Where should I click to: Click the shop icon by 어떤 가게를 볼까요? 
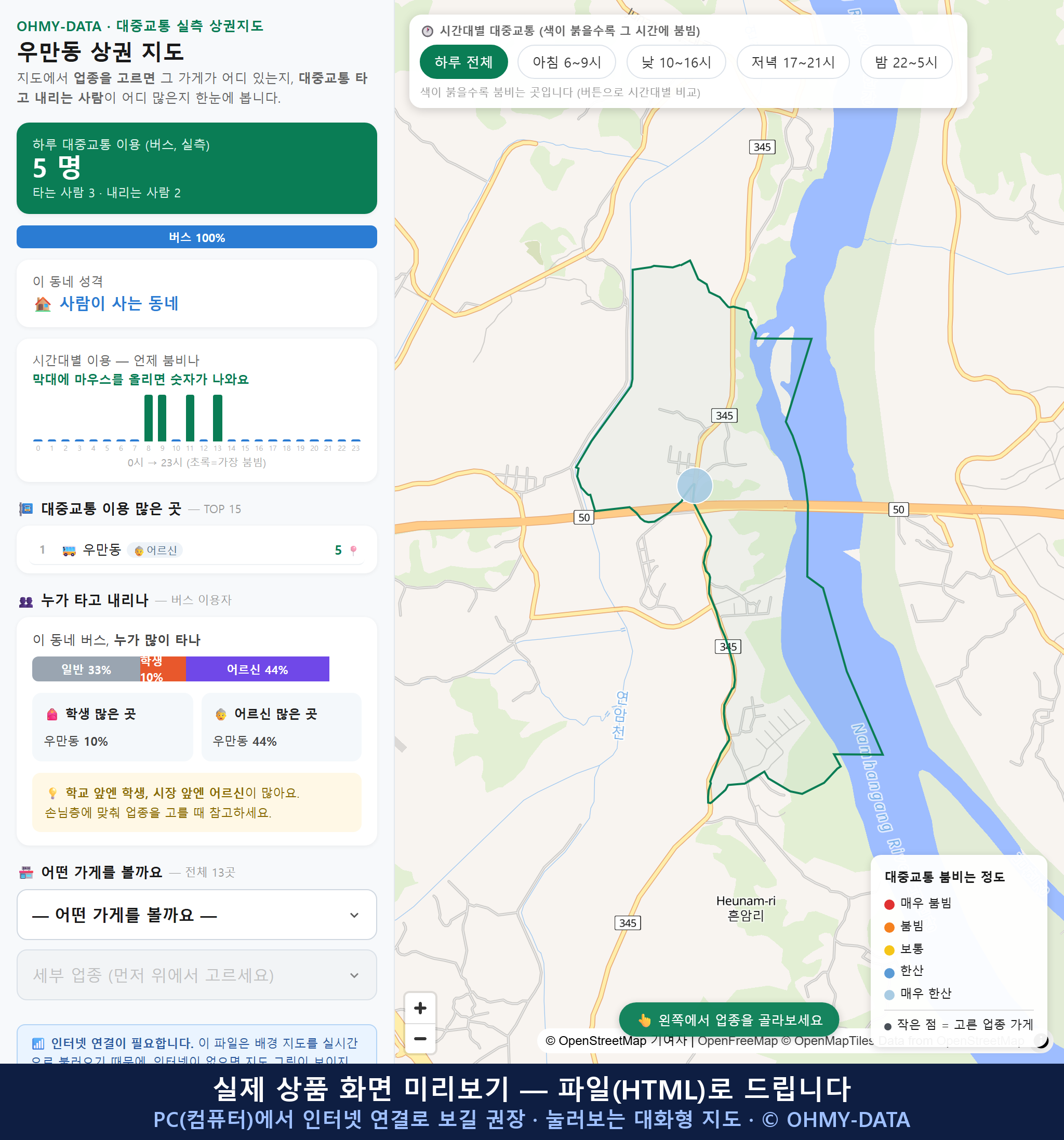tap(26, 873)
